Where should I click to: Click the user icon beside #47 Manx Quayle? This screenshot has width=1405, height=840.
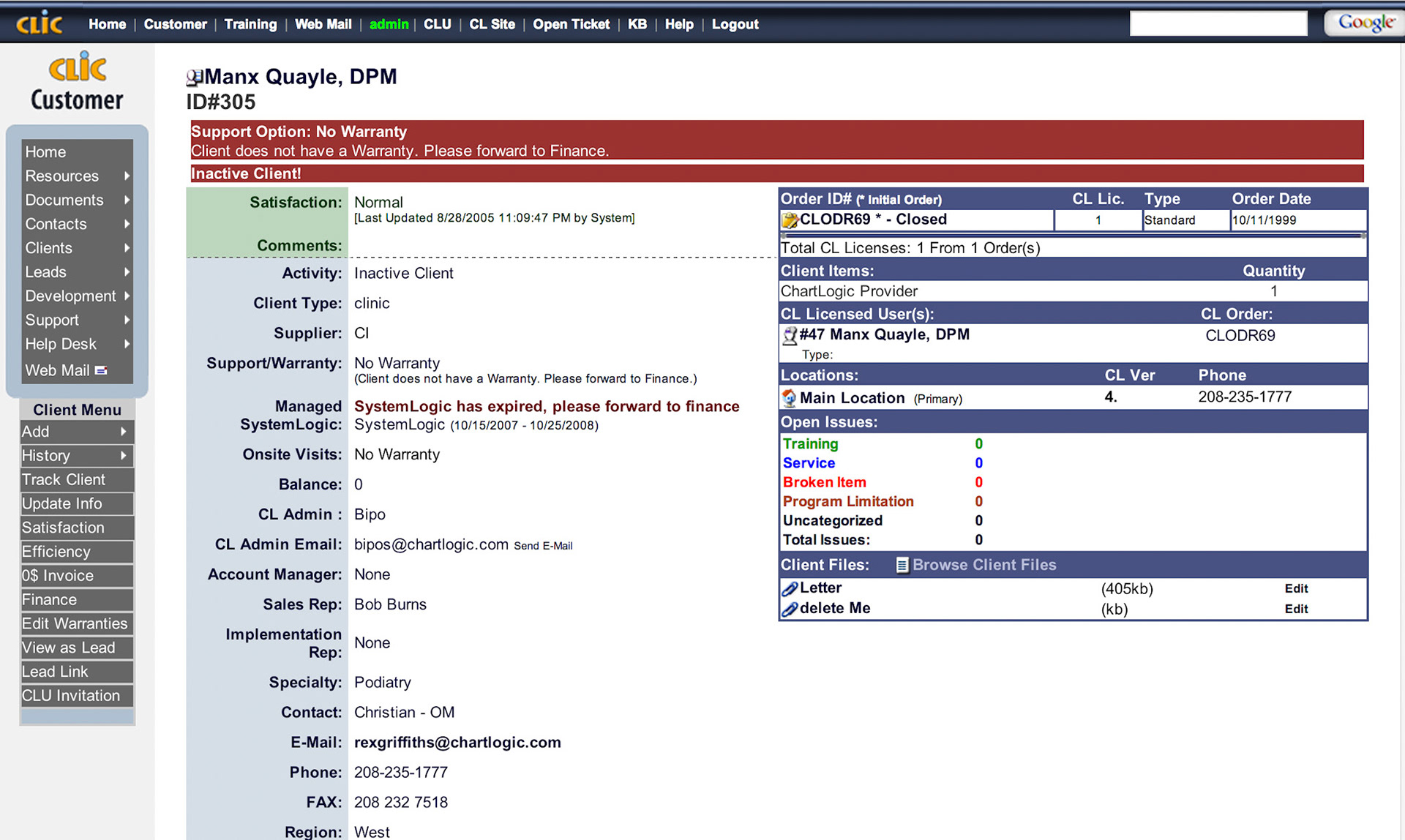(790, 336)
